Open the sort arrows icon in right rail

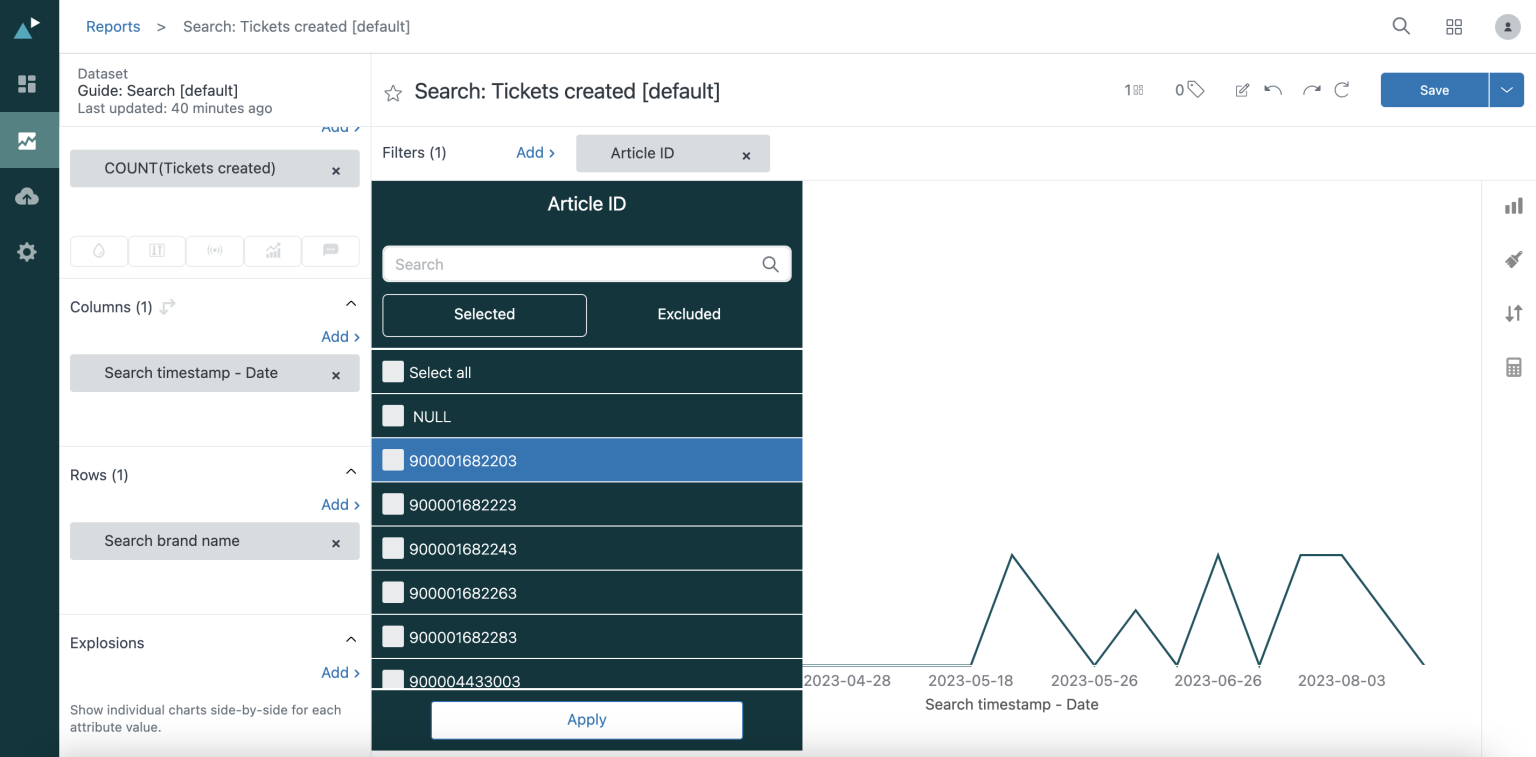[x=1514, y=313]
